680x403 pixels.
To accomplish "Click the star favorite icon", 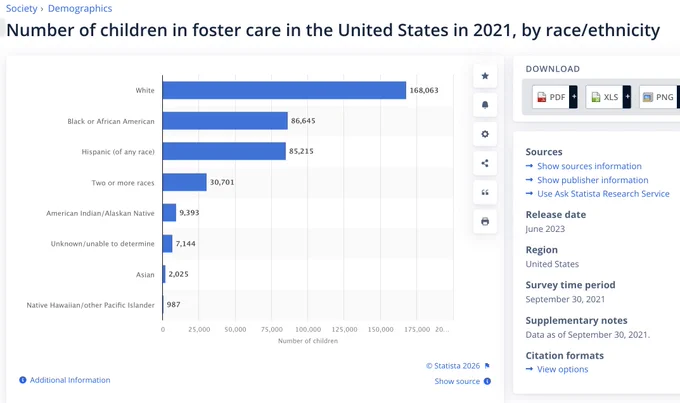I will tap(485, 76).
